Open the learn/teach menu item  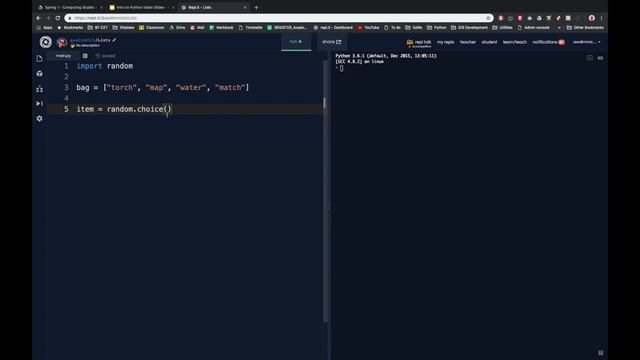[x=515, y=42]
